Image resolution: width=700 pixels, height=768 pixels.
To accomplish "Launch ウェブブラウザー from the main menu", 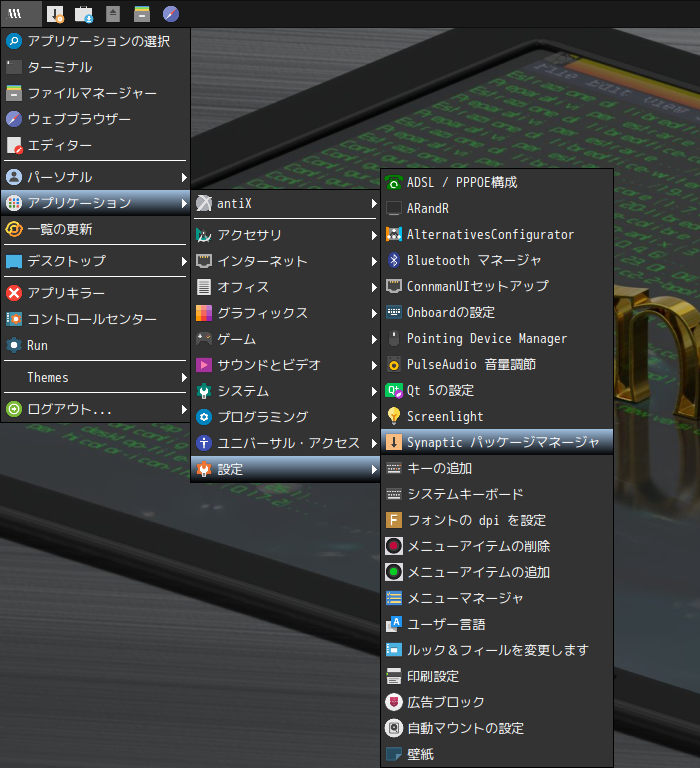I will (96, 119).
